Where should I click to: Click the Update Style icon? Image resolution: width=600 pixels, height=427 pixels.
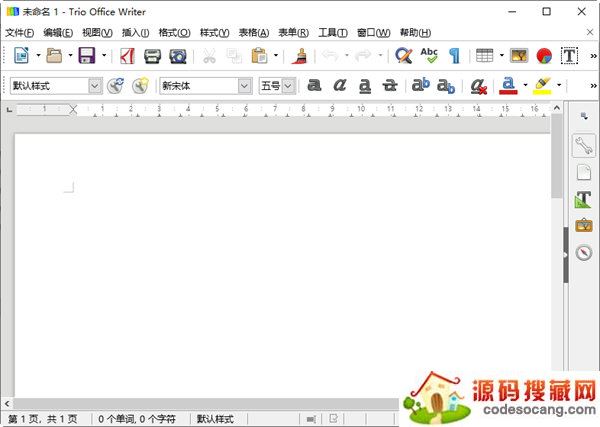(x=115, y=86)
